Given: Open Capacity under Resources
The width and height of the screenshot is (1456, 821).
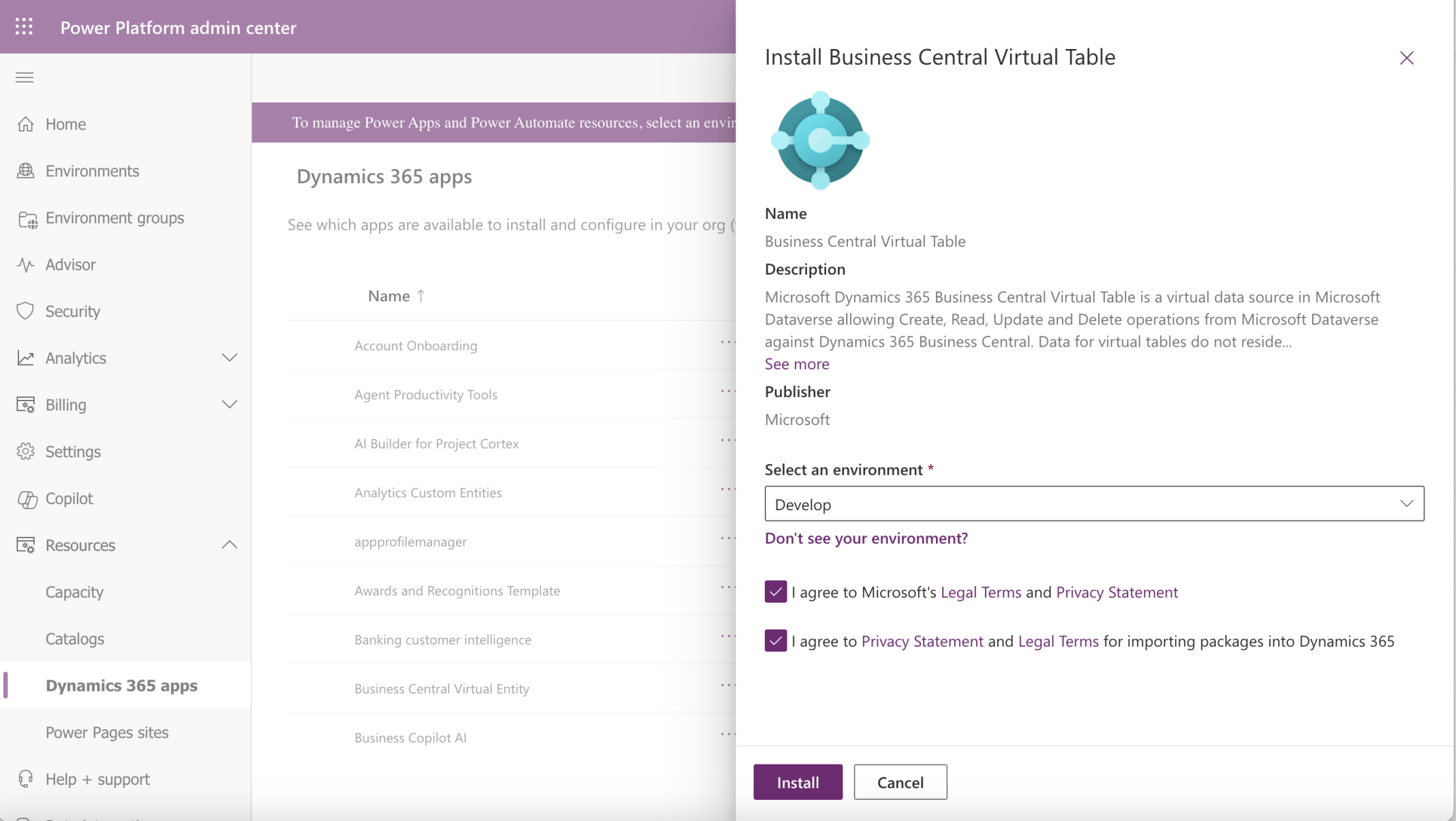Looking at the screenshot, I should 74,592.
